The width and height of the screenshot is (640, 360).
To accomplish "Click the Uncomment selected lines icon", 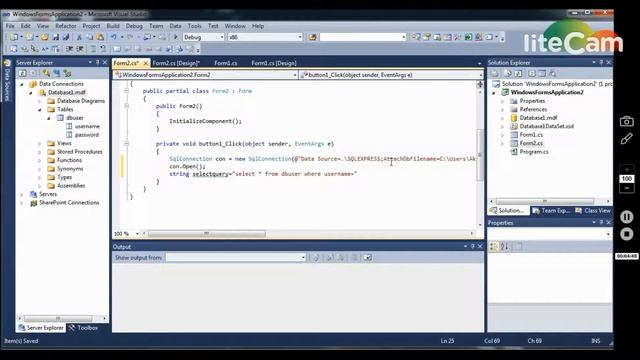I will click(103, 49).
